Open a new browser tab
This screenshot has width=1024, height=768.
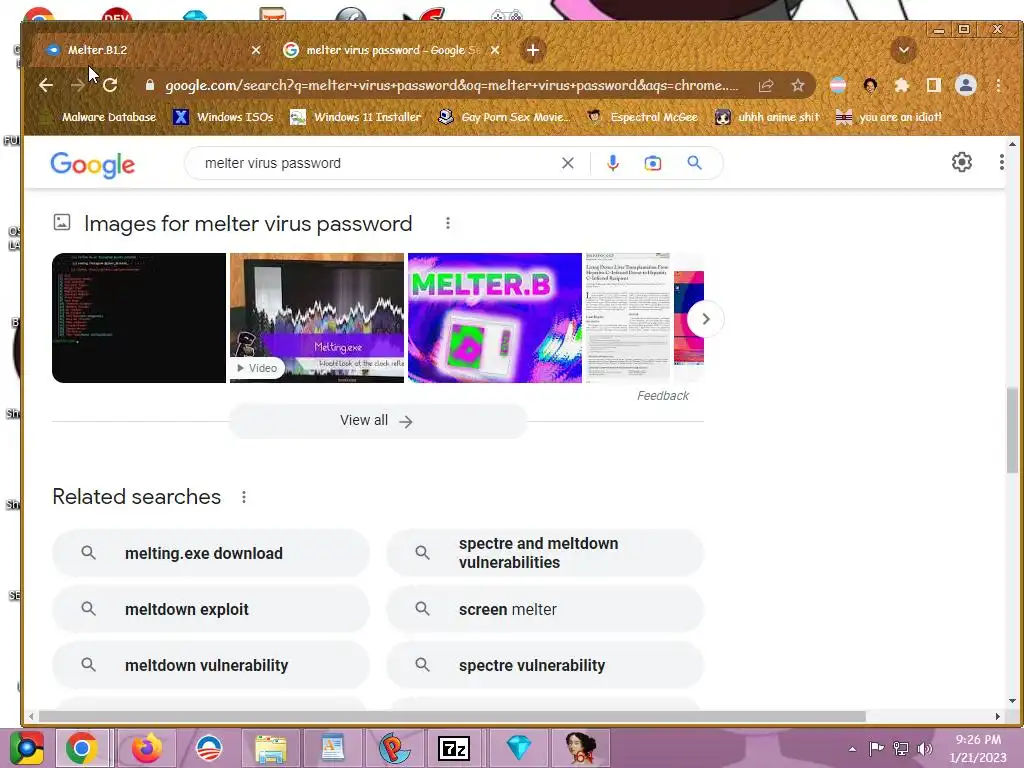pos(533,50)
